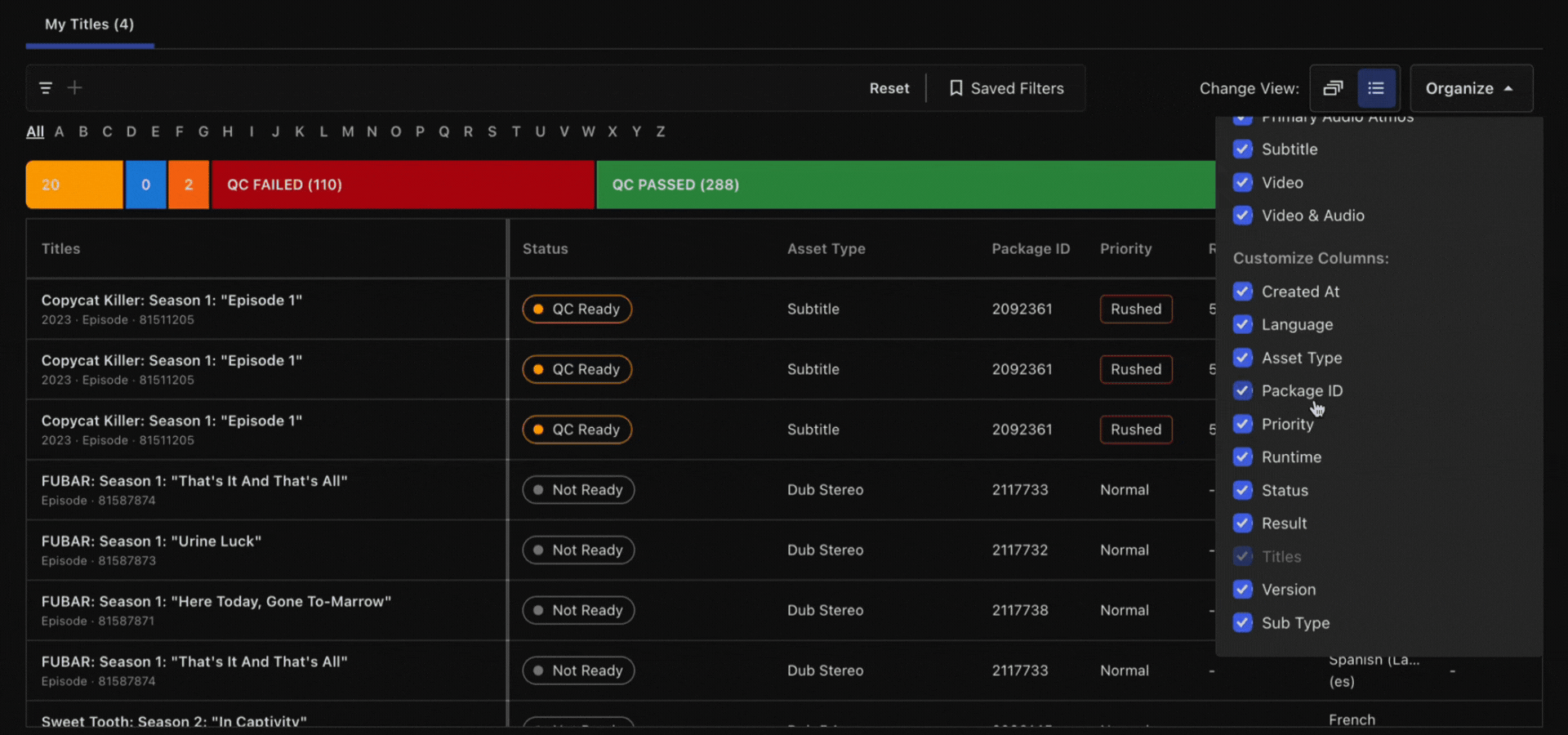Image resolution: width=1568 pixels, height=735 pixels.
Task: Toggle the Video & Audio checkbox
Action: point(1243,215)
